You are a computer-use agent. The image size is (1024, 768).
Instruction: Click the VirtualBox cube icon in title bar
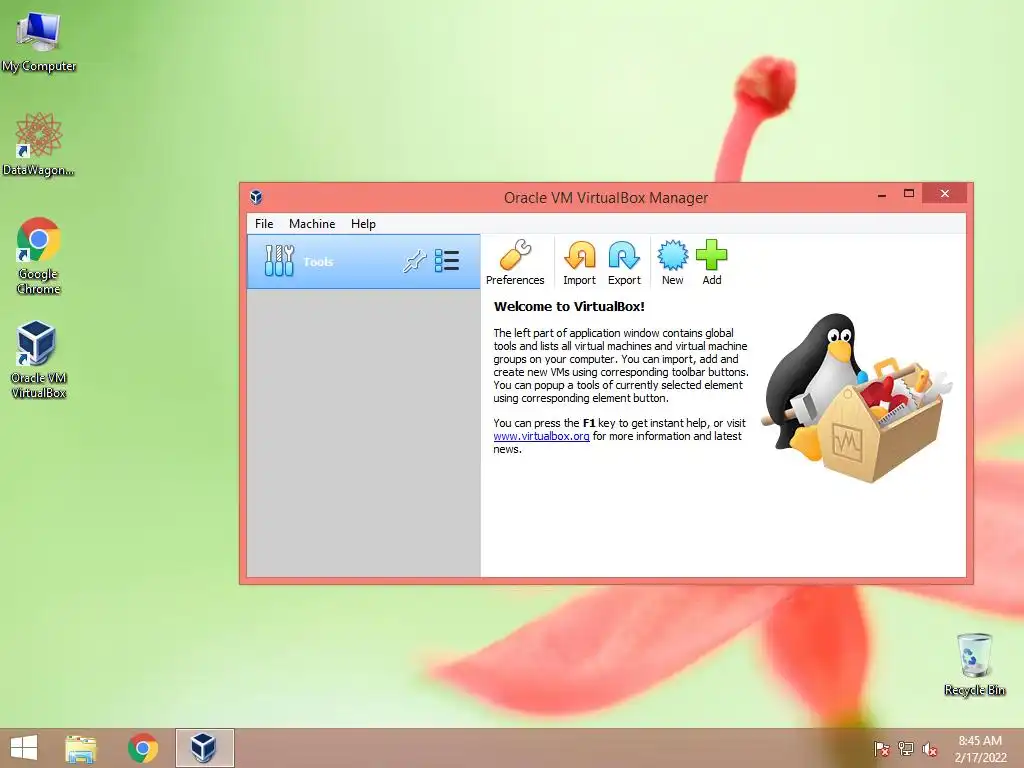pyautogui.click(x=256, y=197)
